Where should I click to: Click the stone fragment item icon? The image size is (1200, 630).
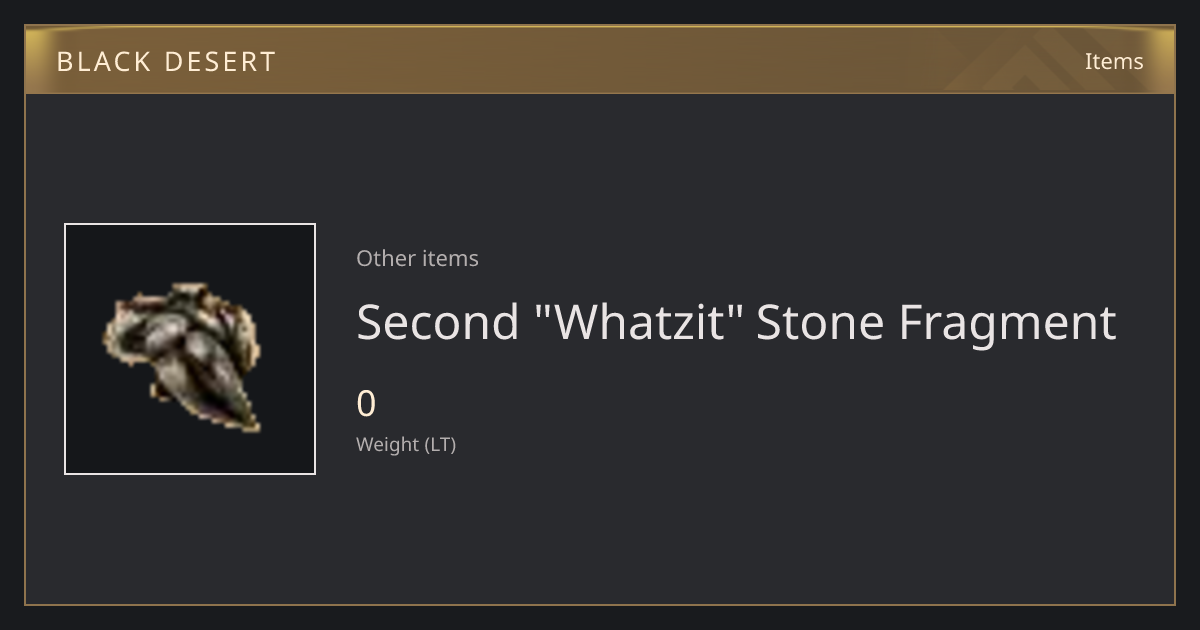pos(182,357)
